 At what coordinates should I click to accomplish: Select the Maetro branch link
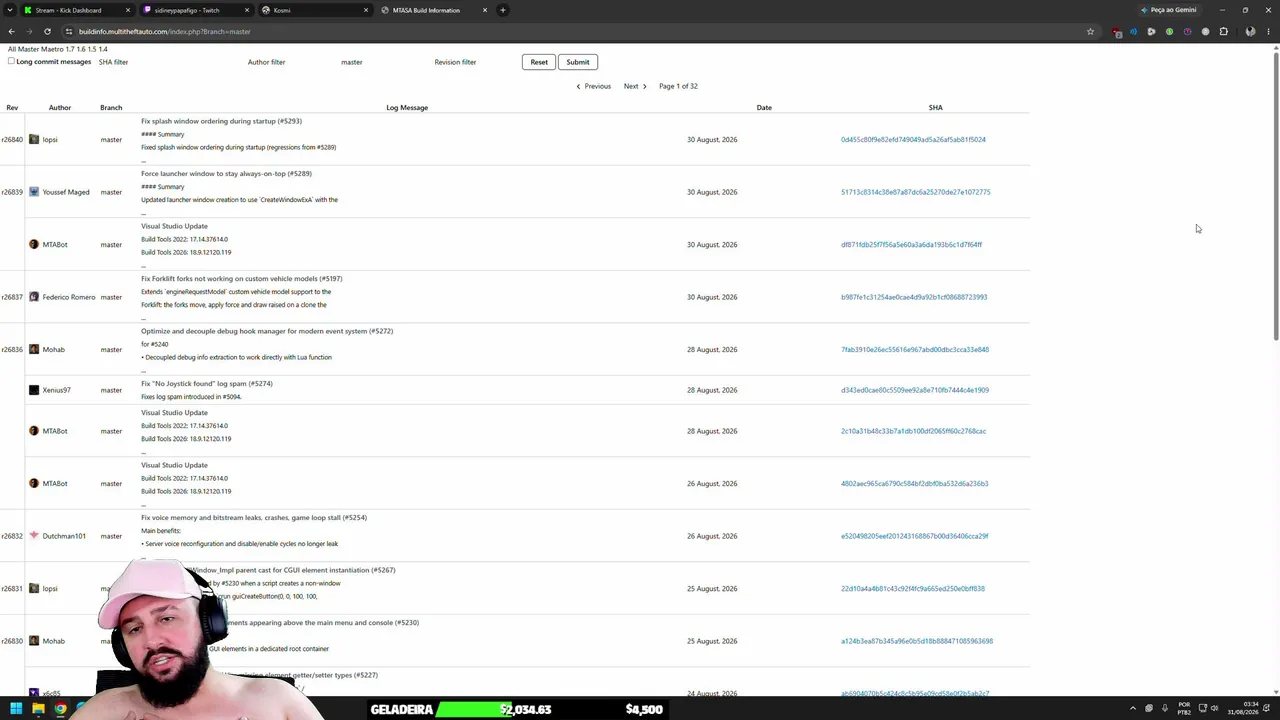coord(51,49)
